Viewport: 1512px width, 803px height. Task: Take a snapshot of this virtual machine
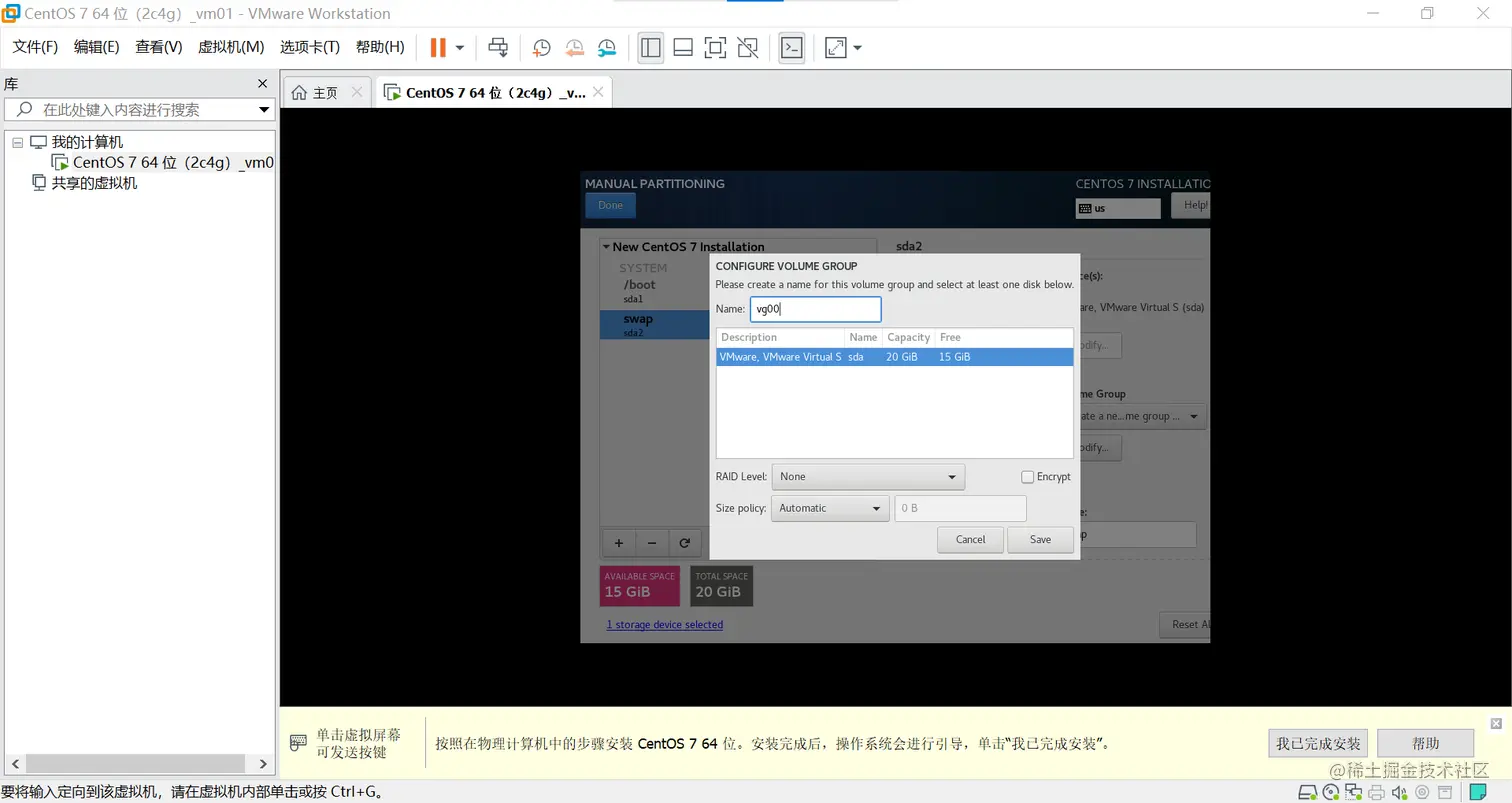[x=541, y=47]
